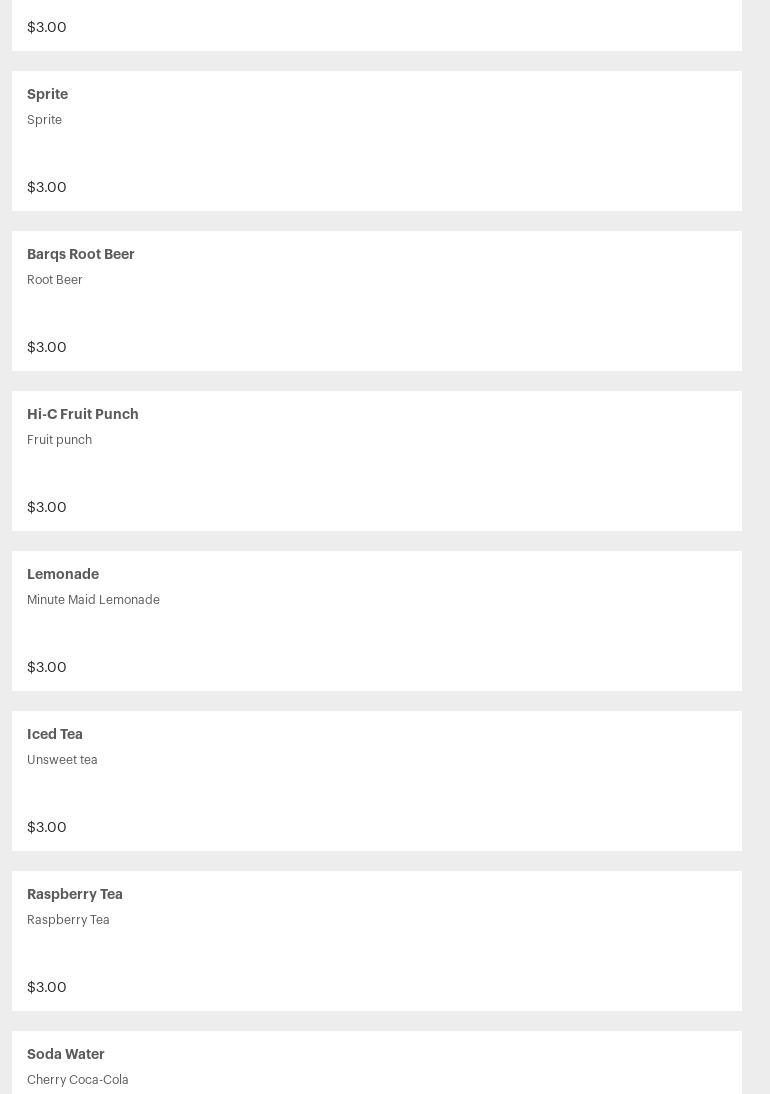The height and width of the screenshot is (1094, 770).
Task: Open the Hi-C Fruit Punch item
Action: point(83,414)
